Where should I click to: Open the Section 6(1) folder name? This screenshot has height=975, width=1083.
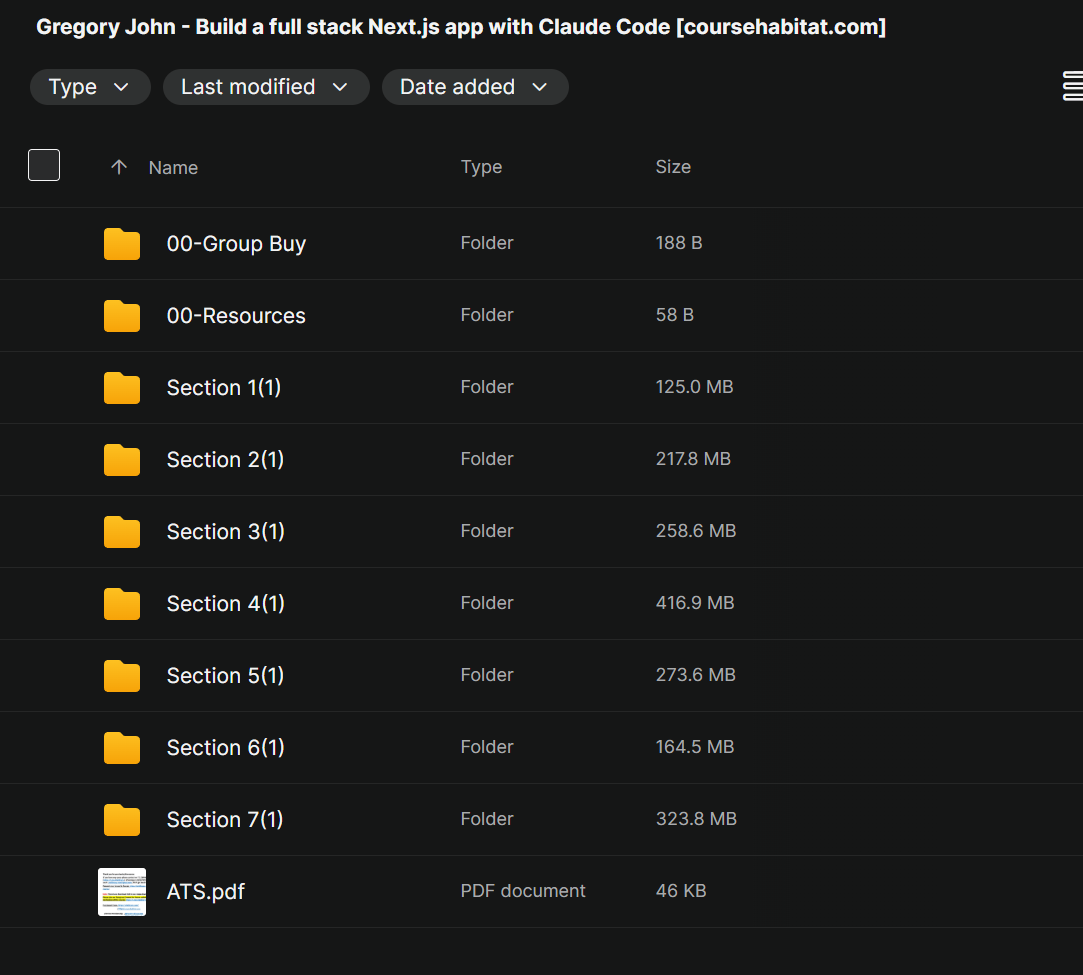(225, 748)
